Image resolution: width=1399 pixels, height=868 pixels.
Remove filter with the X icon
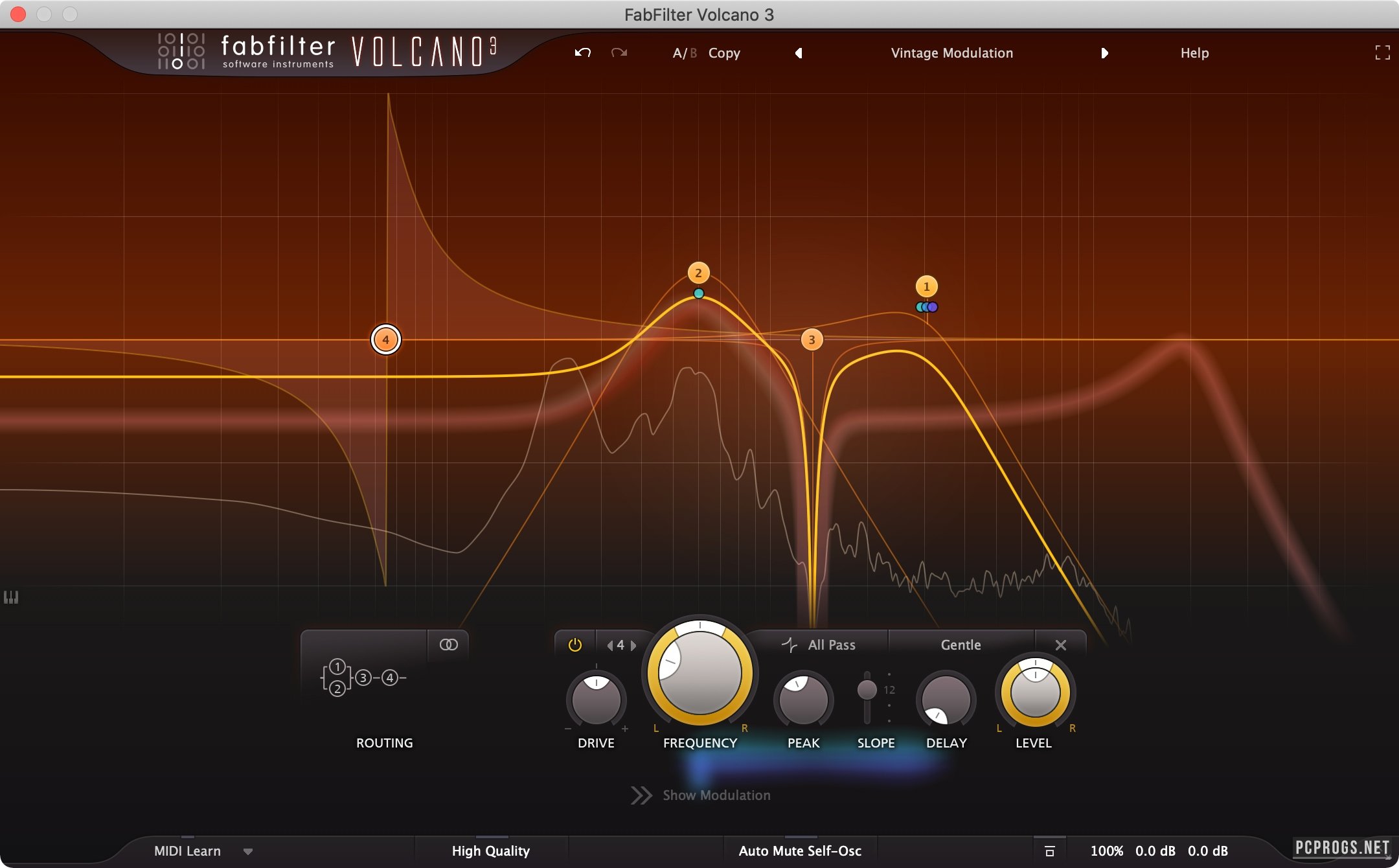tap(1060, 645)
